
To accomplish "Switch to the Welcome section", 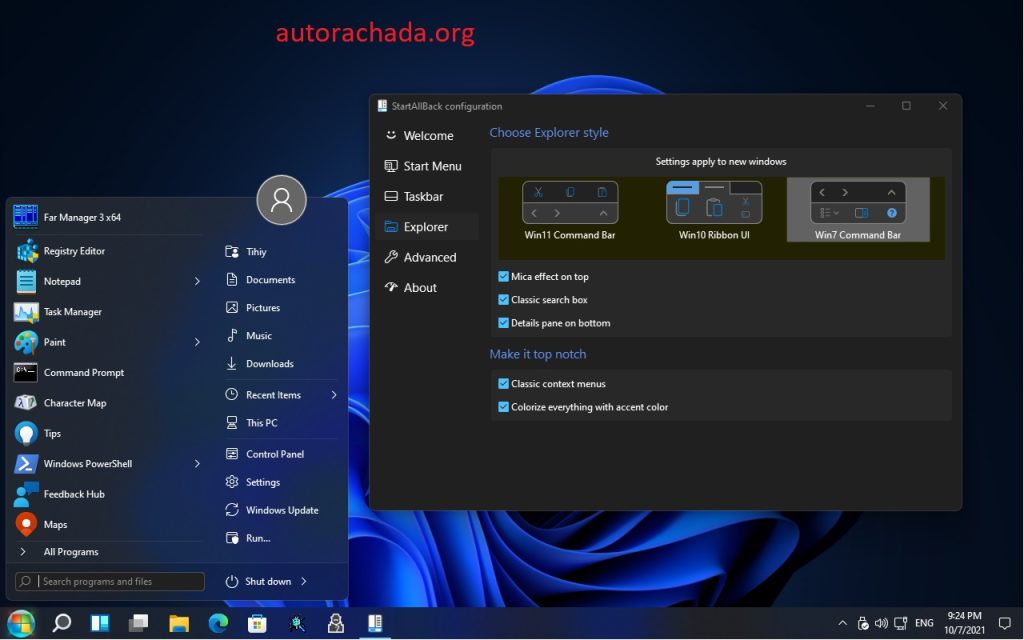I will coord(427,135).
